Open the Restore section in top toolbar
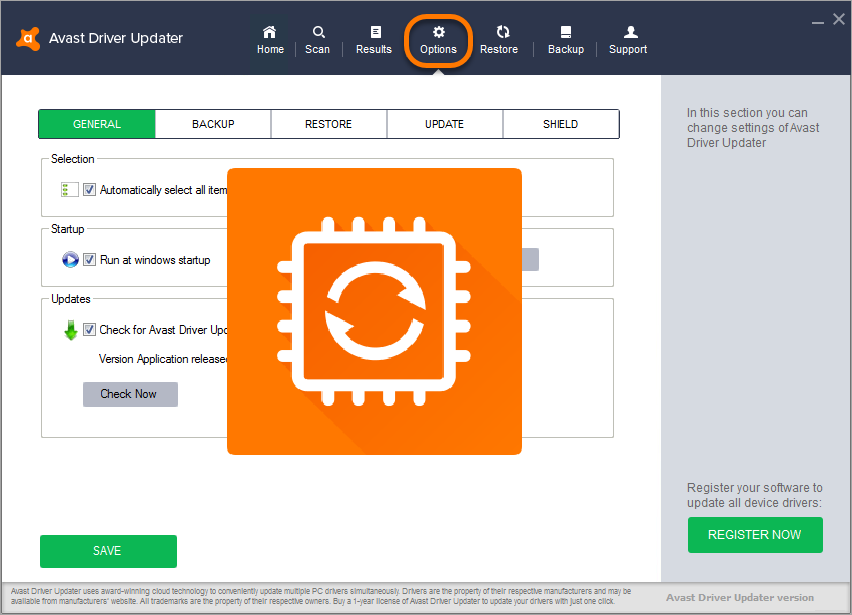 (499, 40)
